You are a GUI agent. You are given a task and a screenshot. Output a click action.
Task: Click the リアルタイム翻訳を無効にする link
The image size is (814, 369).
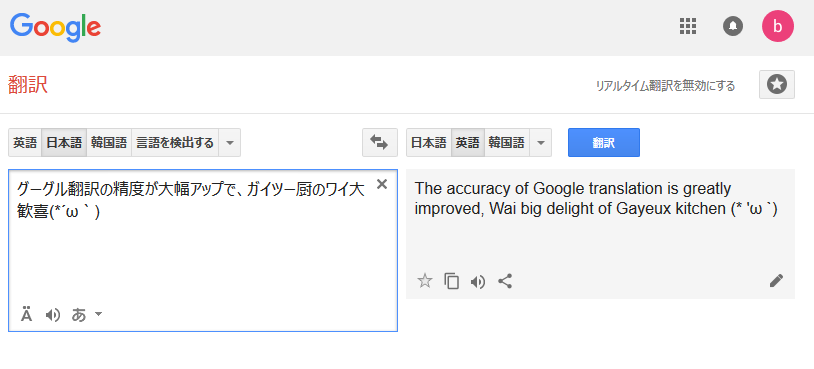(x=665, y=86)
